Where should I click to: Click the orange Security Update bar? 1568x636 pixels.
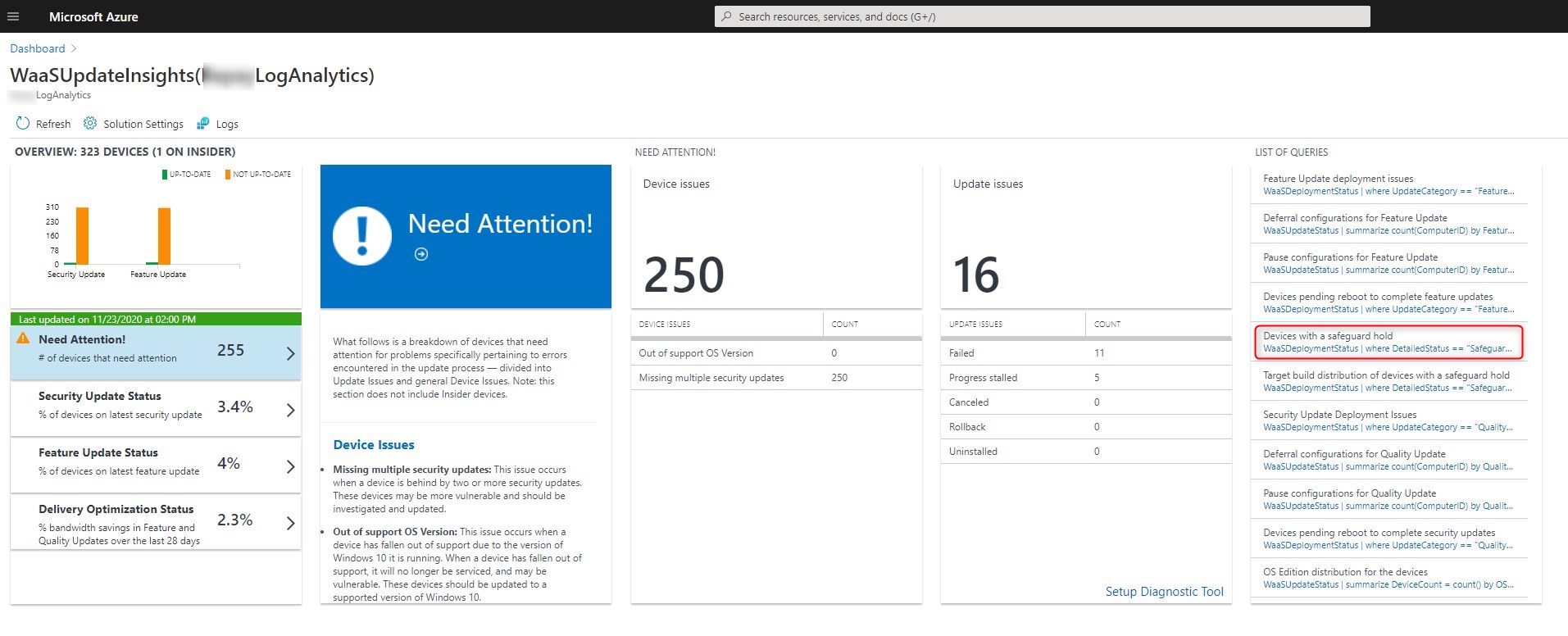pos(82,236)
